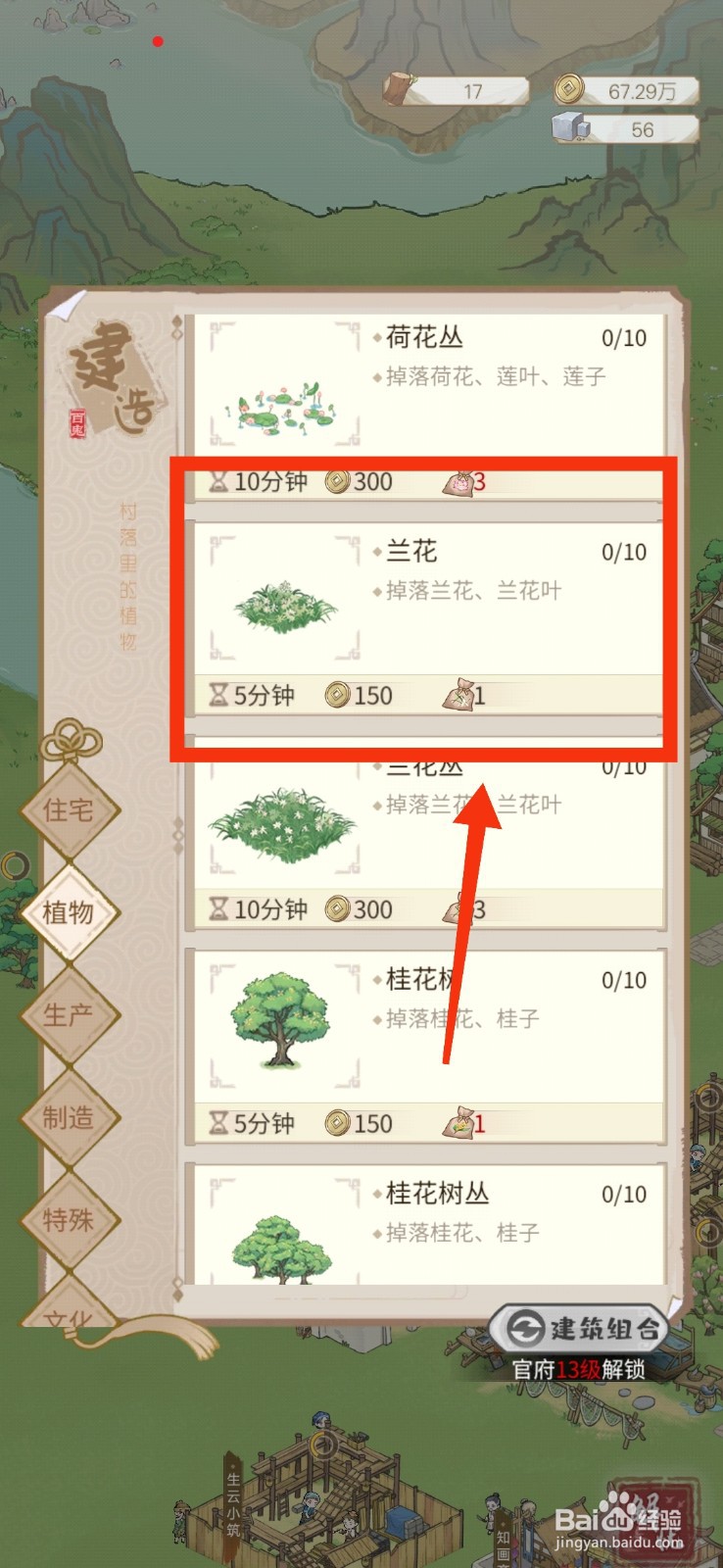Open the 生产 category tab
723x1568 pixels.
(69, 1014)
